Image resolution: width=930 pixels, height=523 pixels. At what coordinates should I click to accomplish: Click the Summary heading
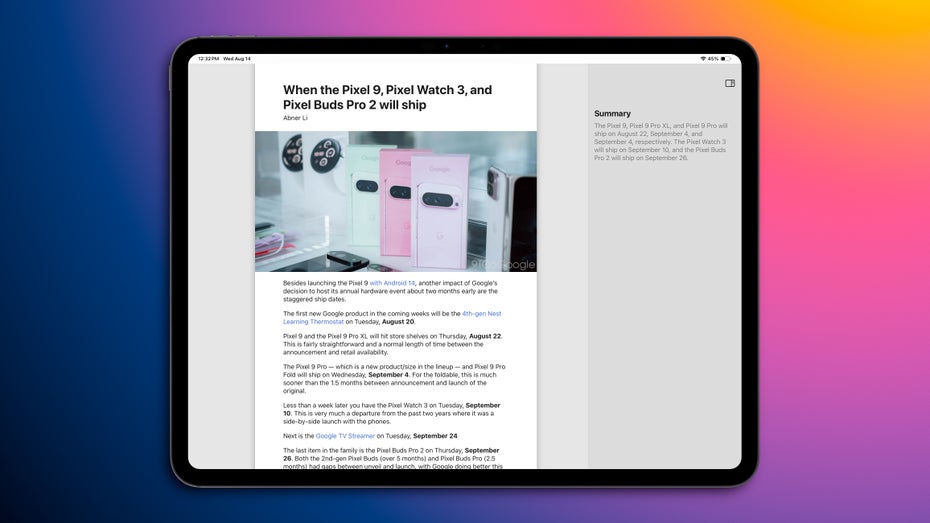coord(612,114)
